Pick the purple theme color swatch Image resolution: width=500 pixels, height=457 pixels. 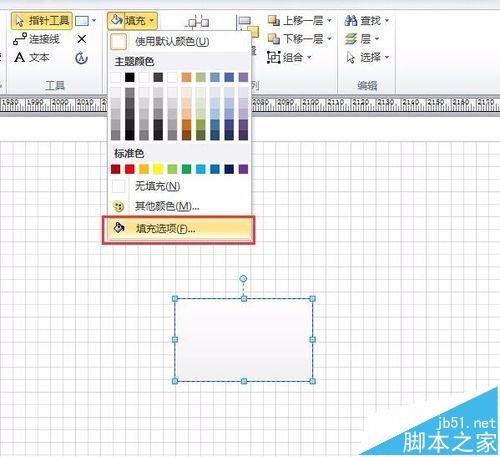click(x=243, y=77)
